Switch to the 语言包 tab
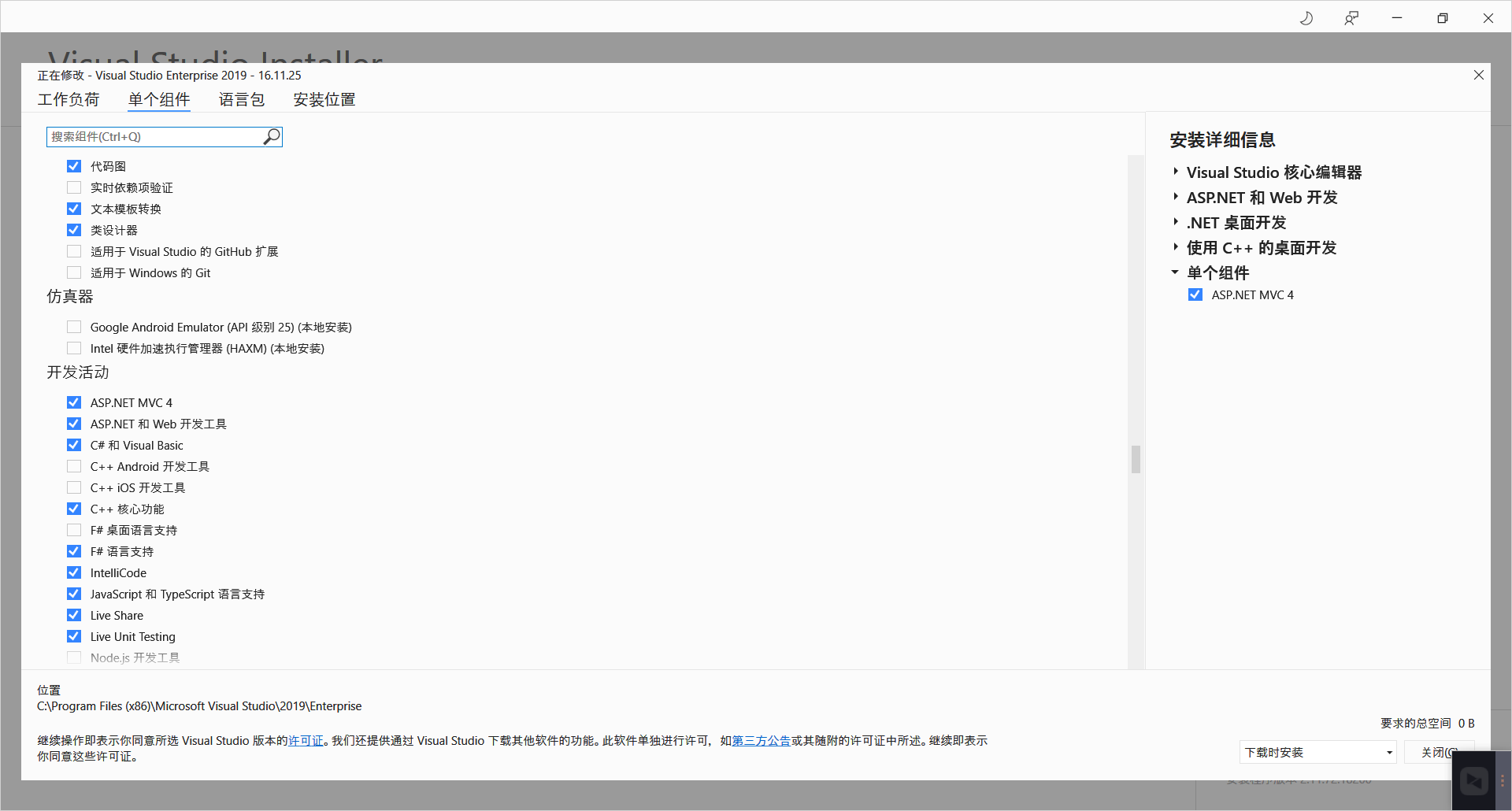 (x=242, y=99)
